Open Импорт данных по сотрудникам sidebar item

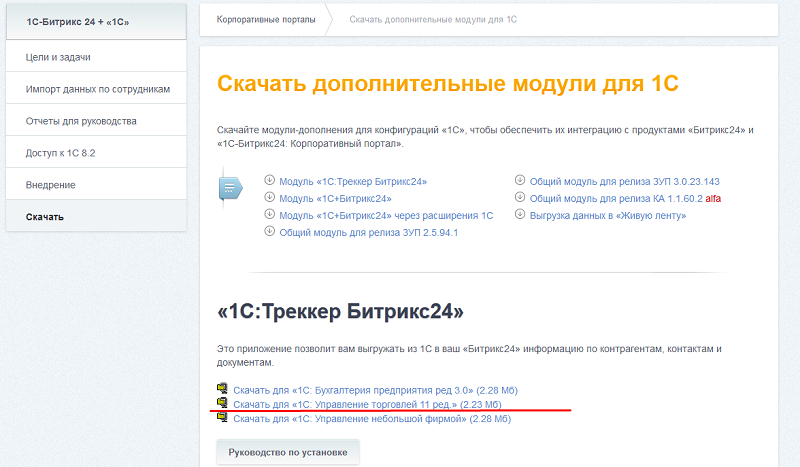[96, 89]
